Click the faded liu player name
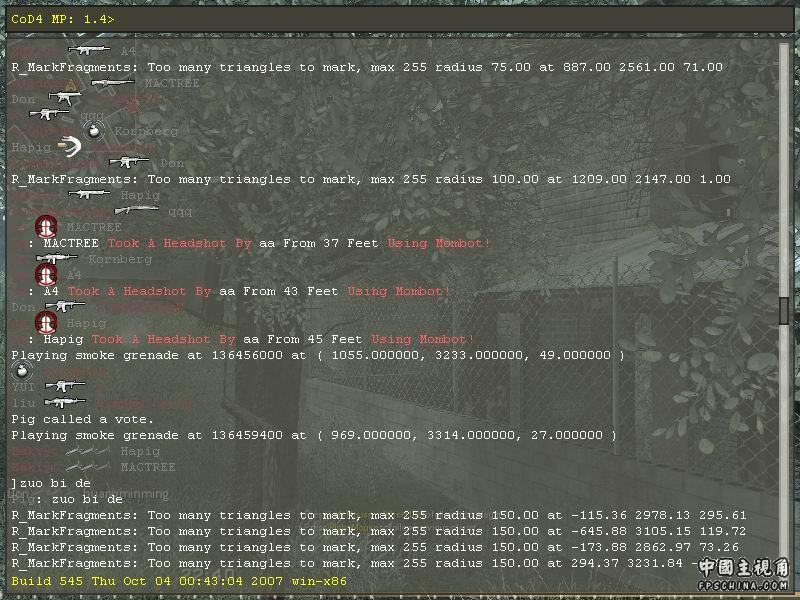The height and width of the screenshot is (600, 800). 23,403
